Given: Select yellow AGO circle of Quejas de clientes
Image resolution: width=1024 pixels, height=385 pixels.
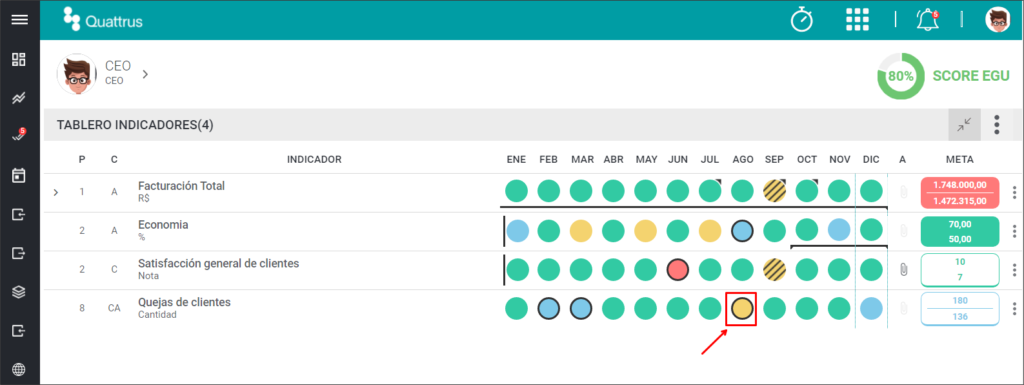Looking at the screenshot, I should (x=742, y=308).
